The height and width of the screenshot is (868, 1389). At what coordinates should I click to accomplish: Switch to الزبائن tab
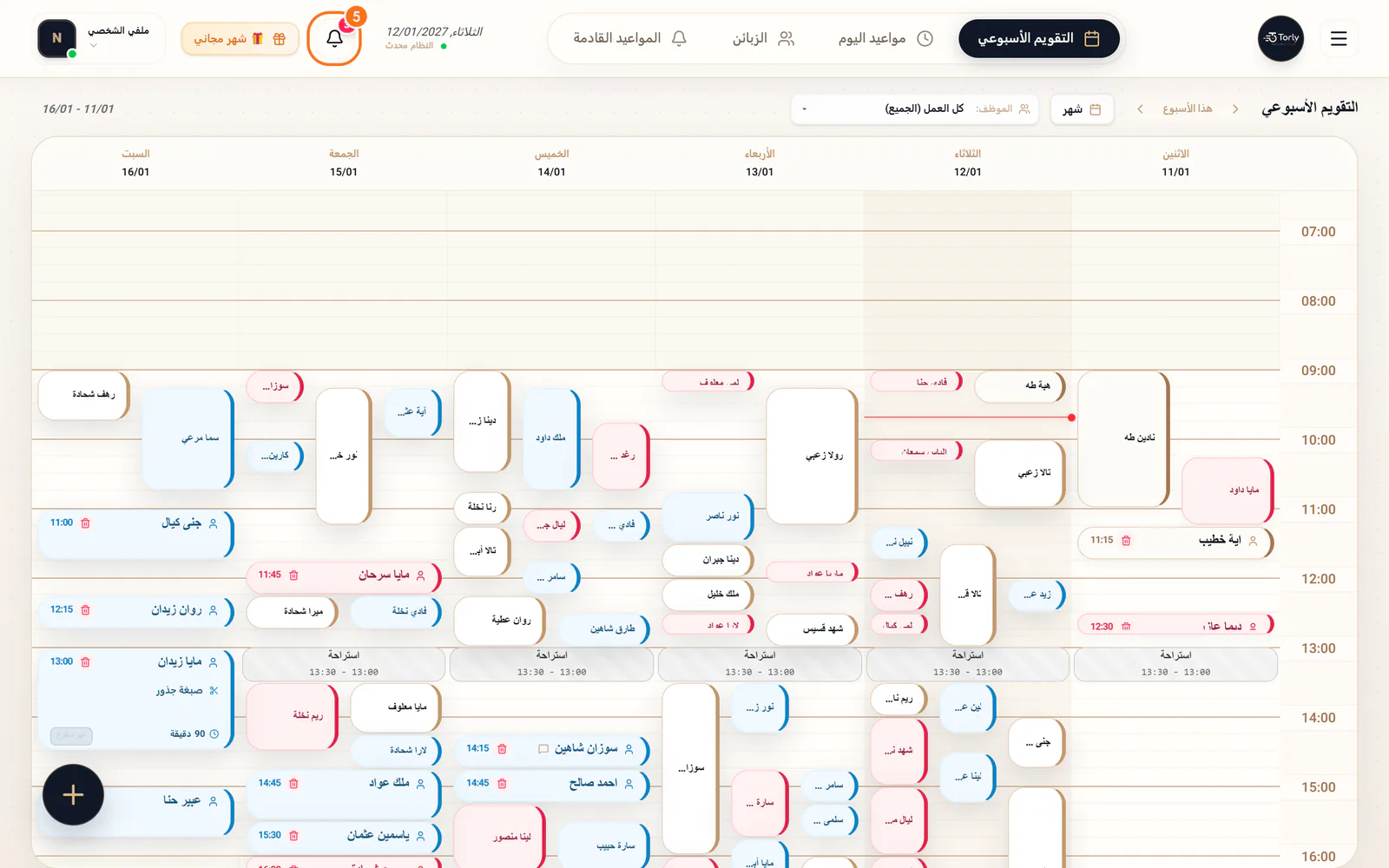point(763,38)
